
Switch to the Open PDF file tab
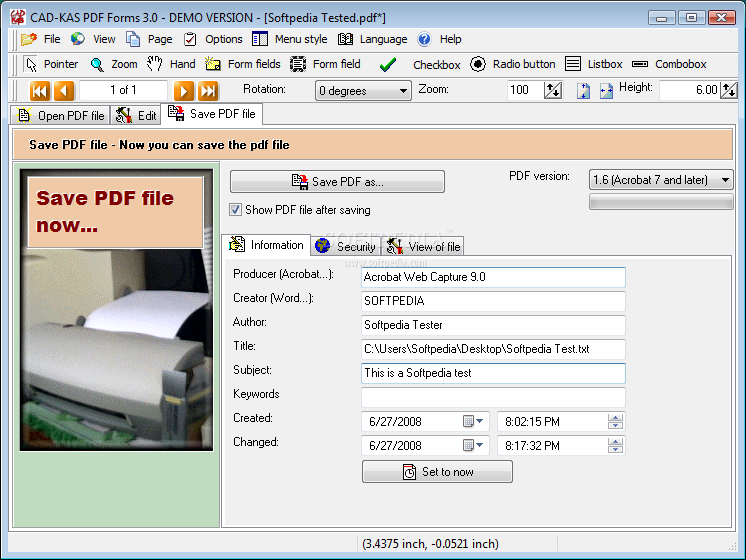(x=60, y=116)
